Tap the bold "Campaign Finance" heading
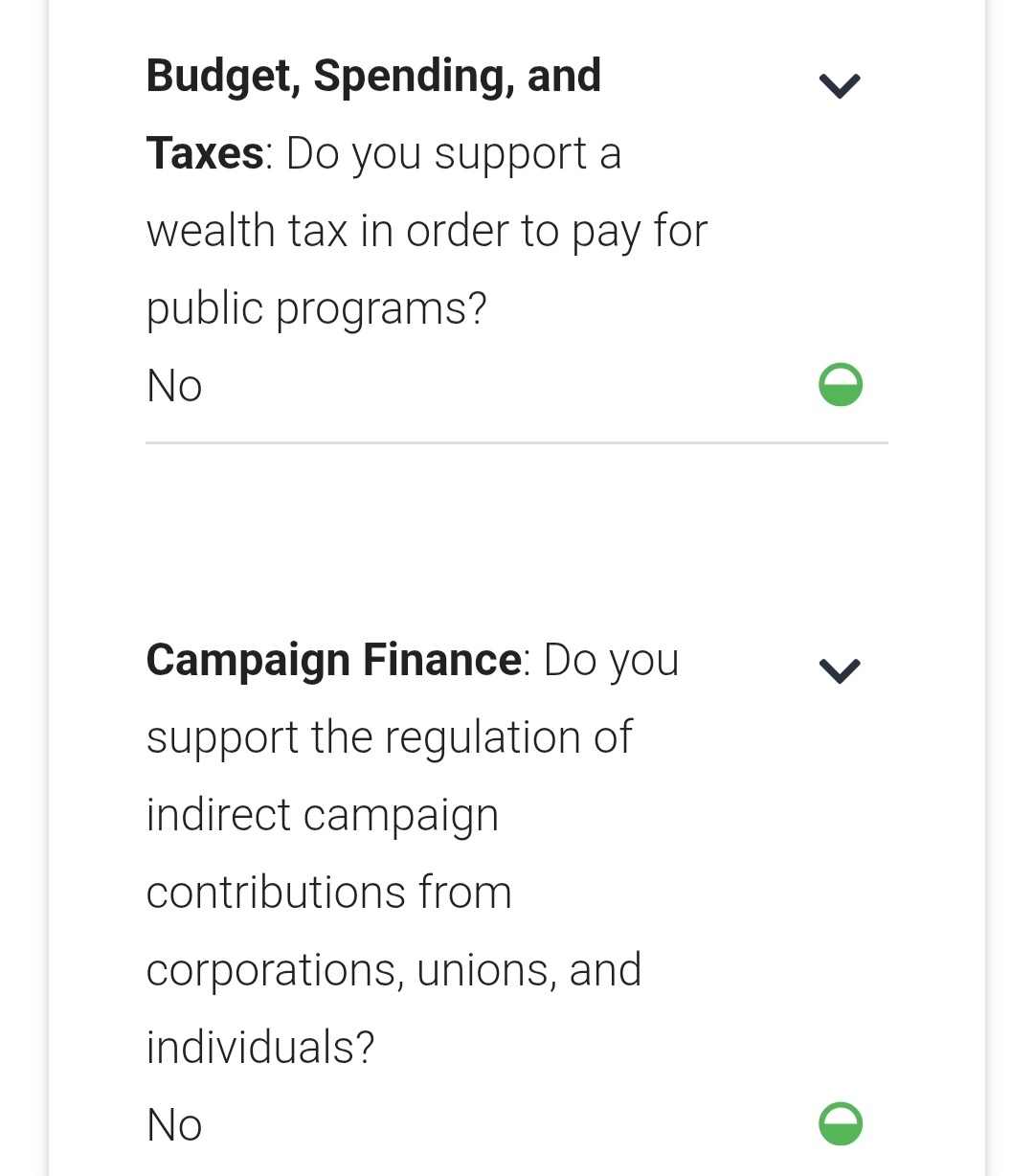Screen dimensions: 1034x1176 click(333, 661)
